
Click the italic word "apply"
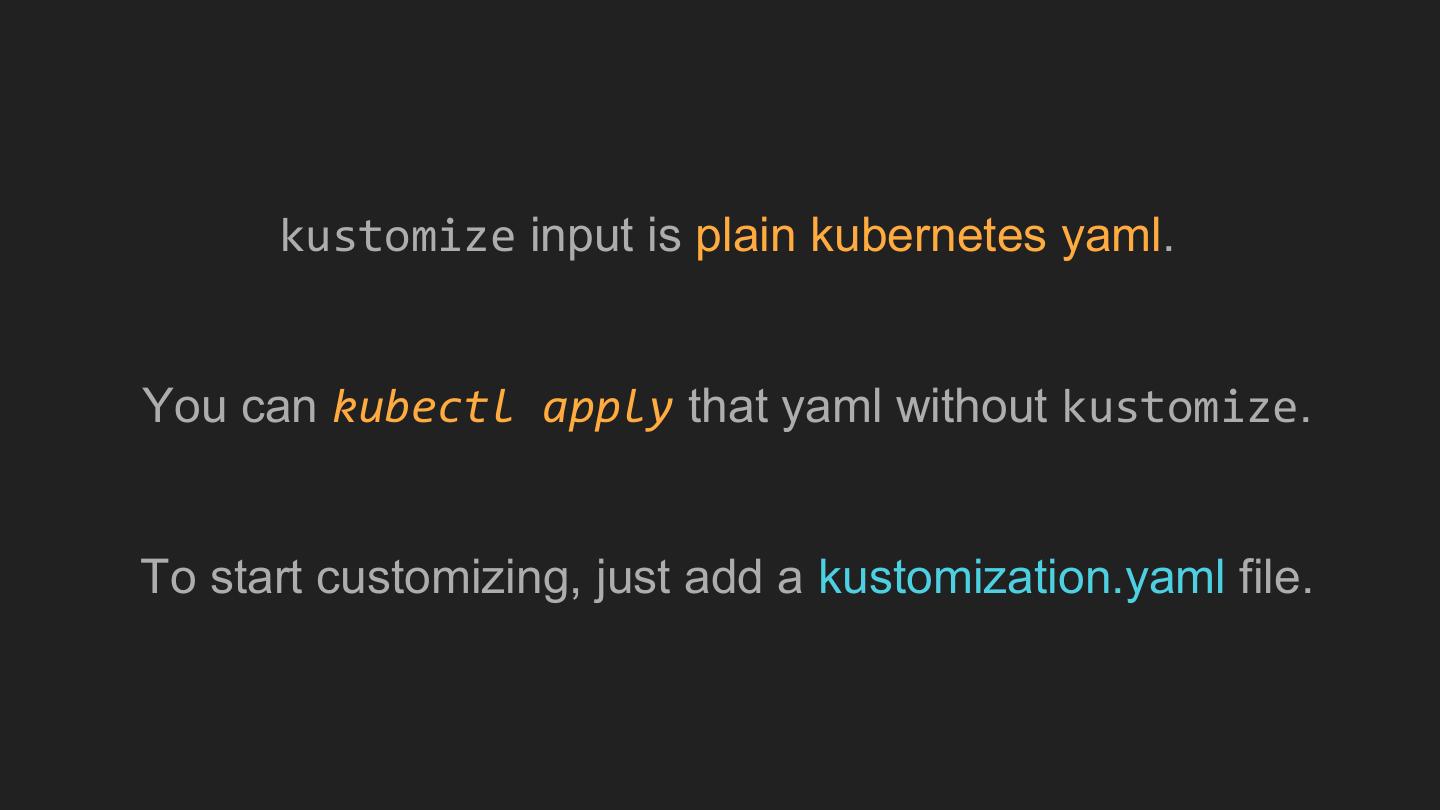607,407
